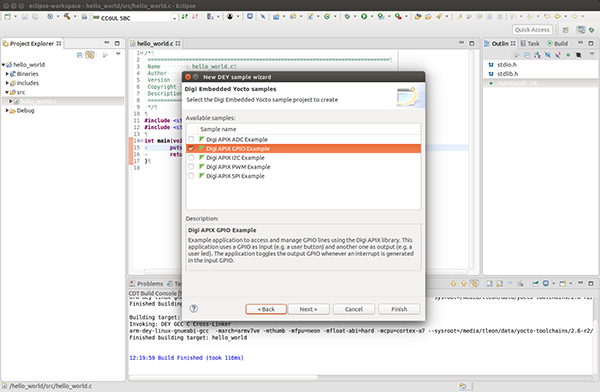
Task: Click console Next error down arrow icon
Action: click(453, 284)
